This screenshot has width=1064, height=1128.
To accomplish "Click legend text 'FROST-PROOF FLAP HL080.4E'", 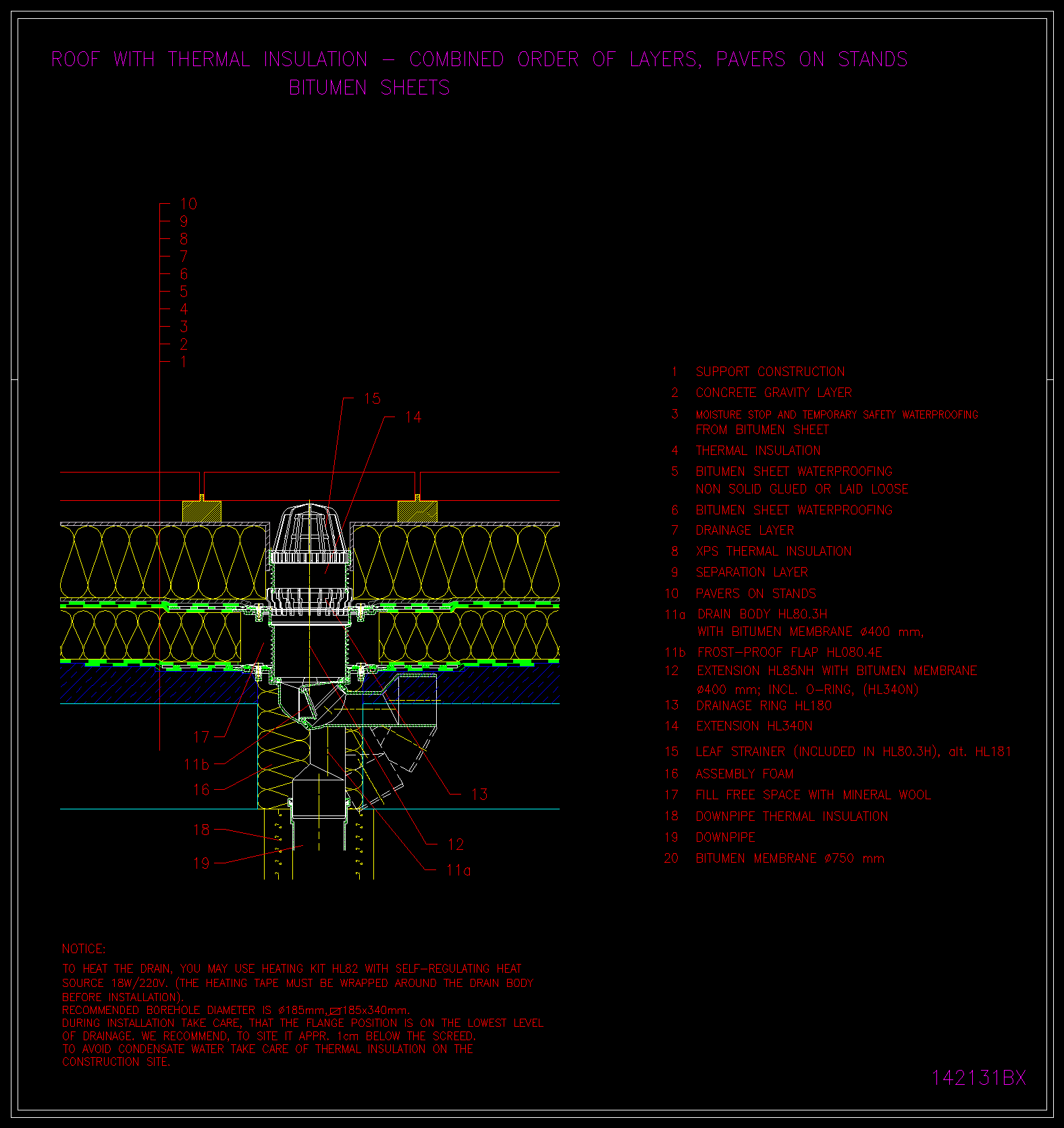I will (790, 653).
